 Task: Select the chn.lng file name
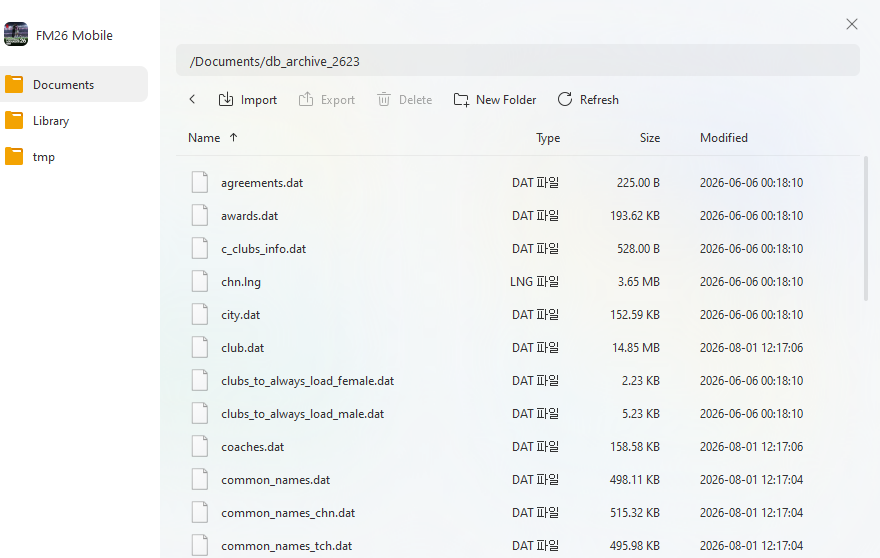pos(241,282)
